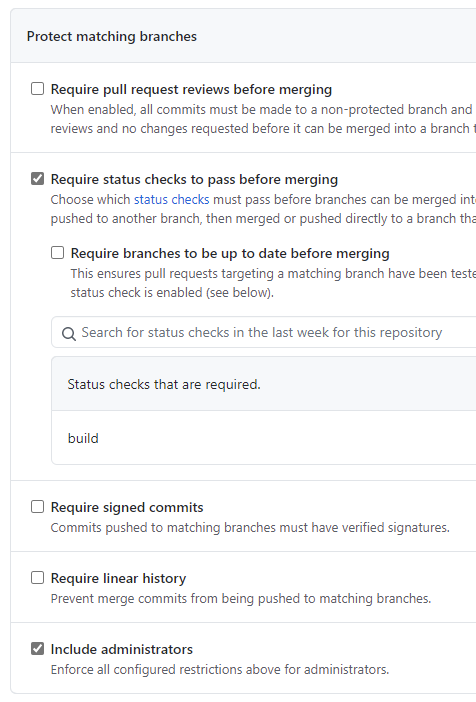Screen dimensions: 476x702
Task: Tick the Require branches to be up to date checkbox
Action: (x=57, y=253)
